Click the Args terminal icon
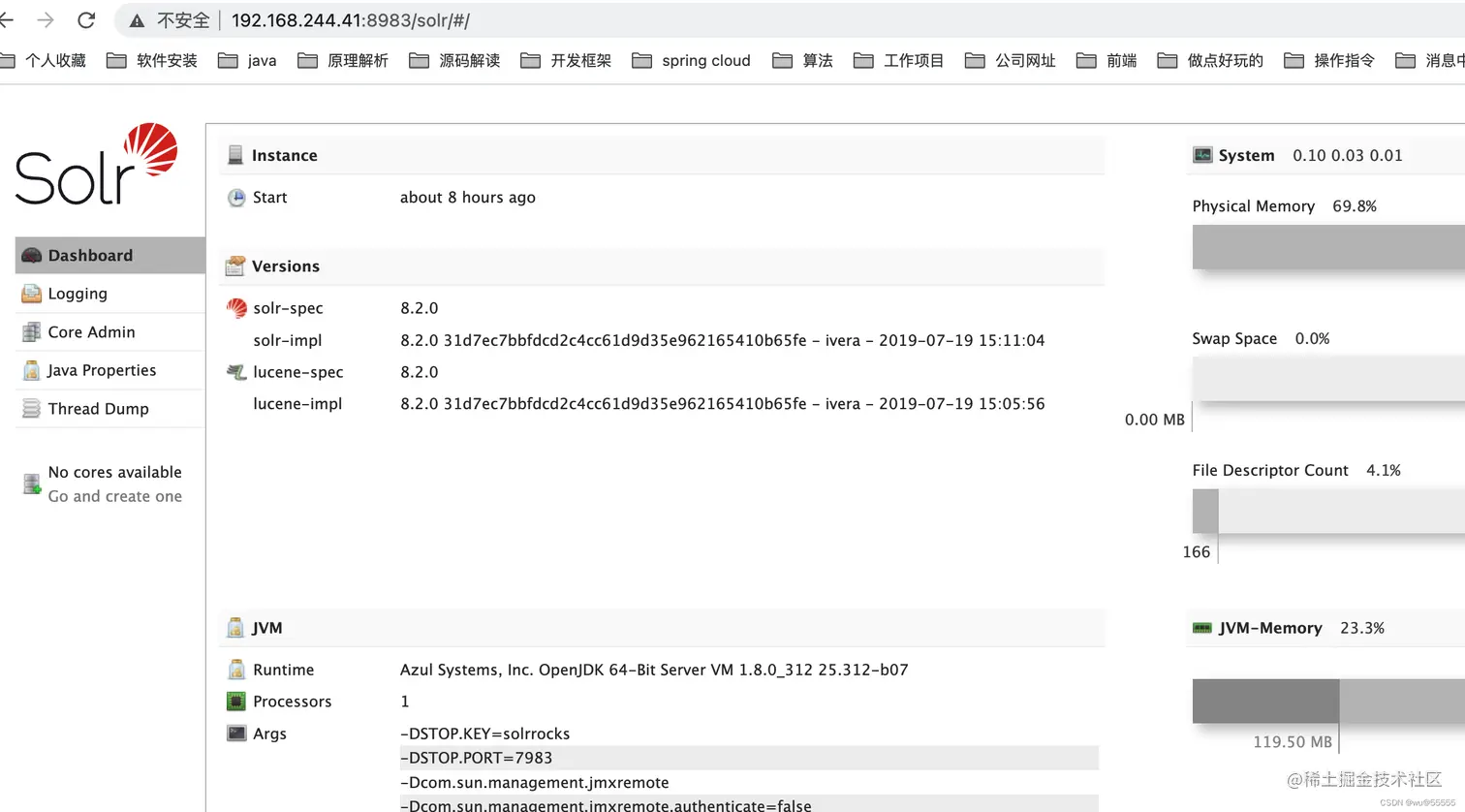 (236, 734)
